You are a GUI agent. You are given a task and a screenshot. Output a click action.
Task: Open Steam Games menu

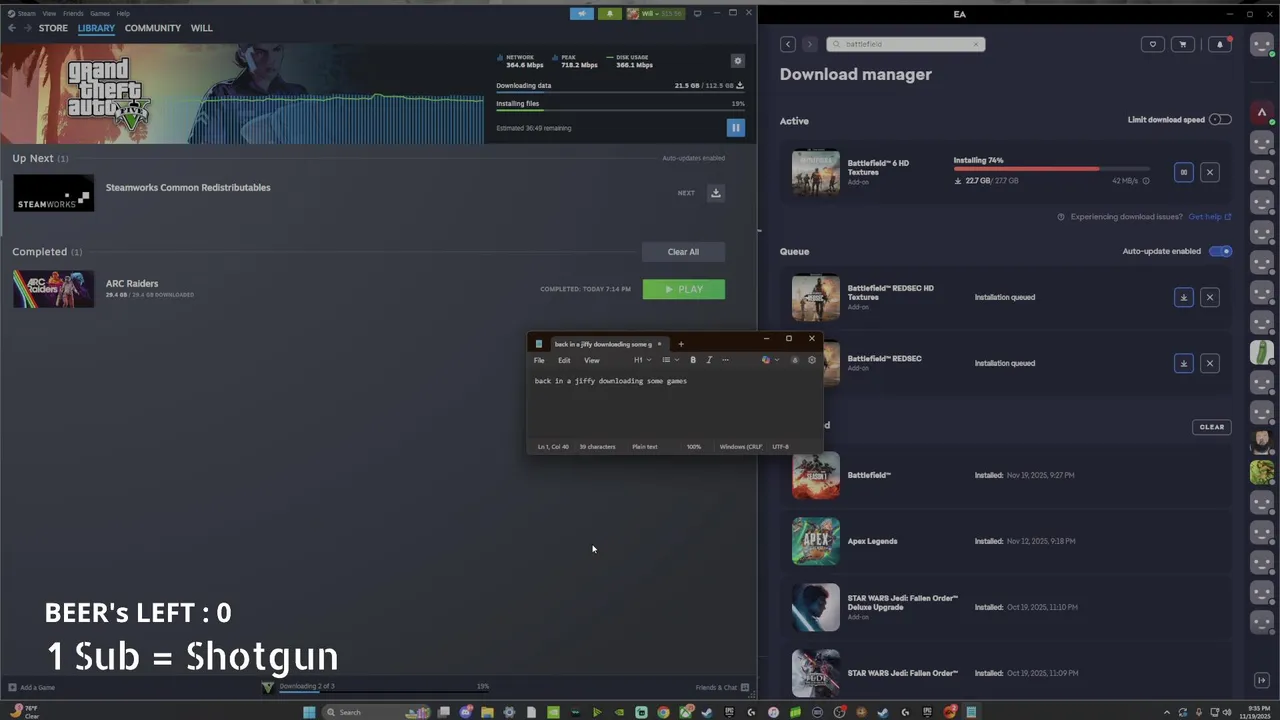point(100,13)
